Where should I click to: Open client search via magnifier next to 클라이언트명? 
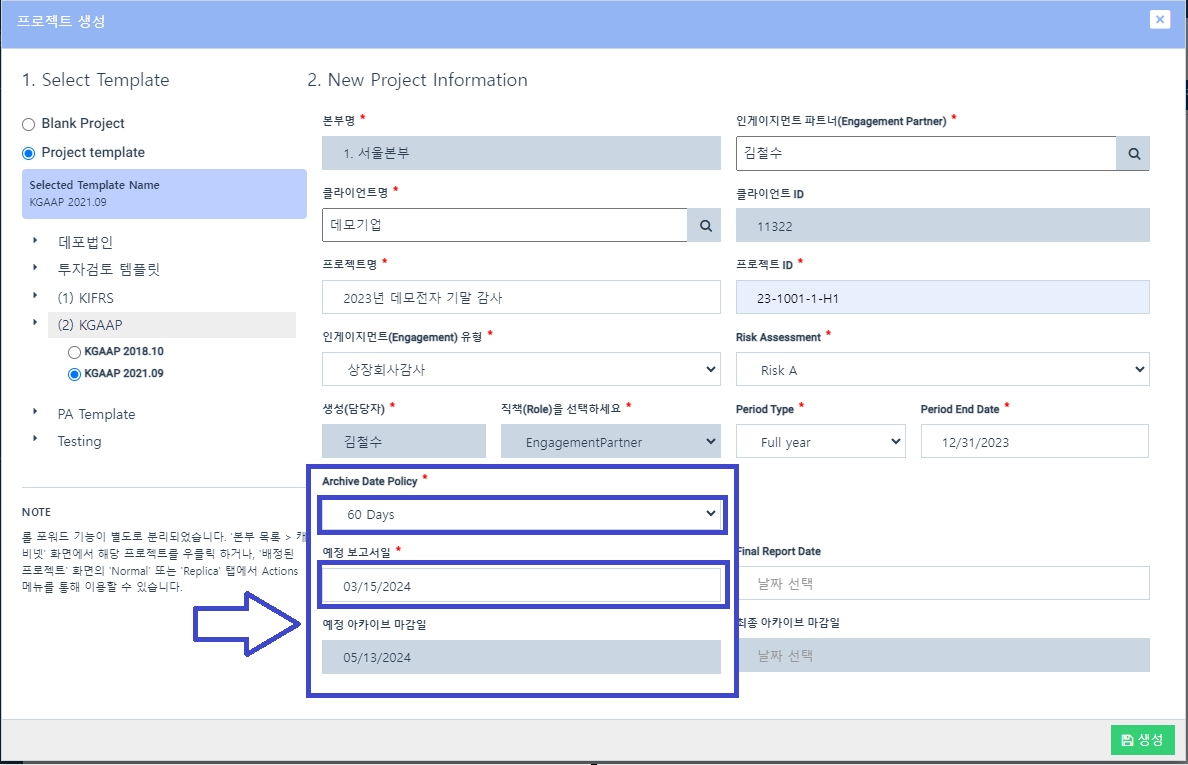704,225
